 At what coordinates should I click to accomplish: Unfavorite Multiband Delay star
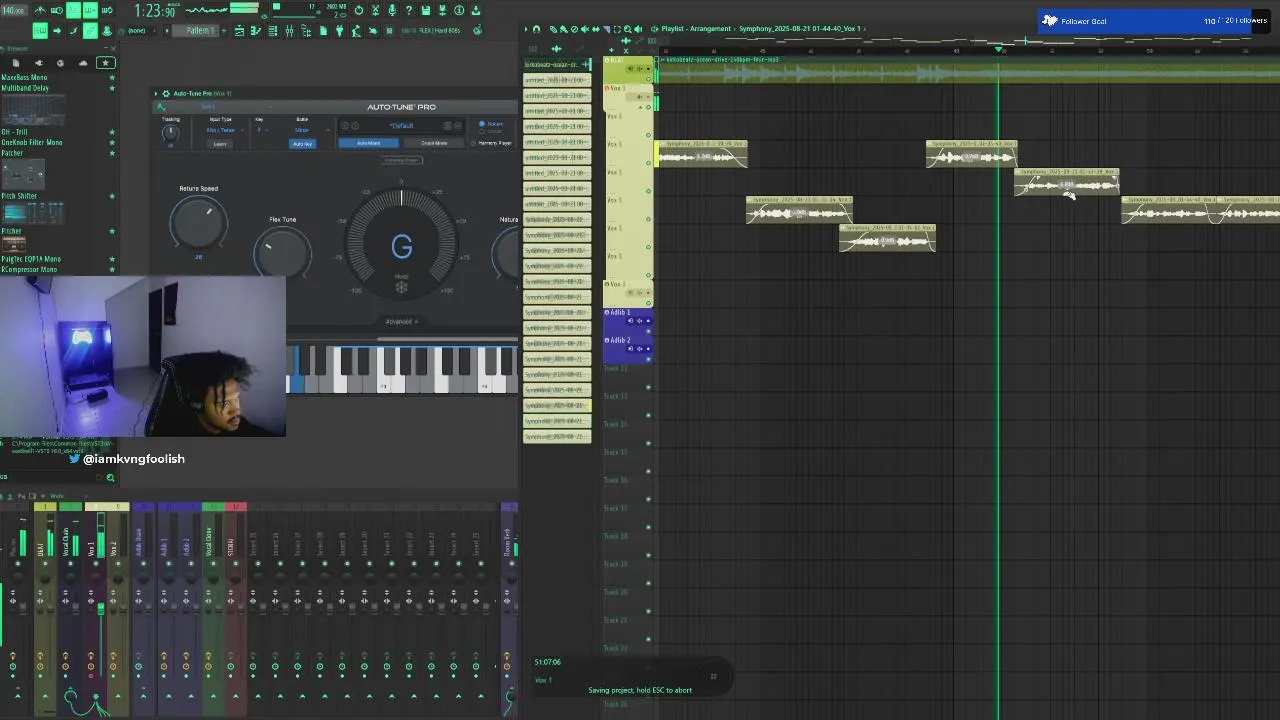pos(112,88)
